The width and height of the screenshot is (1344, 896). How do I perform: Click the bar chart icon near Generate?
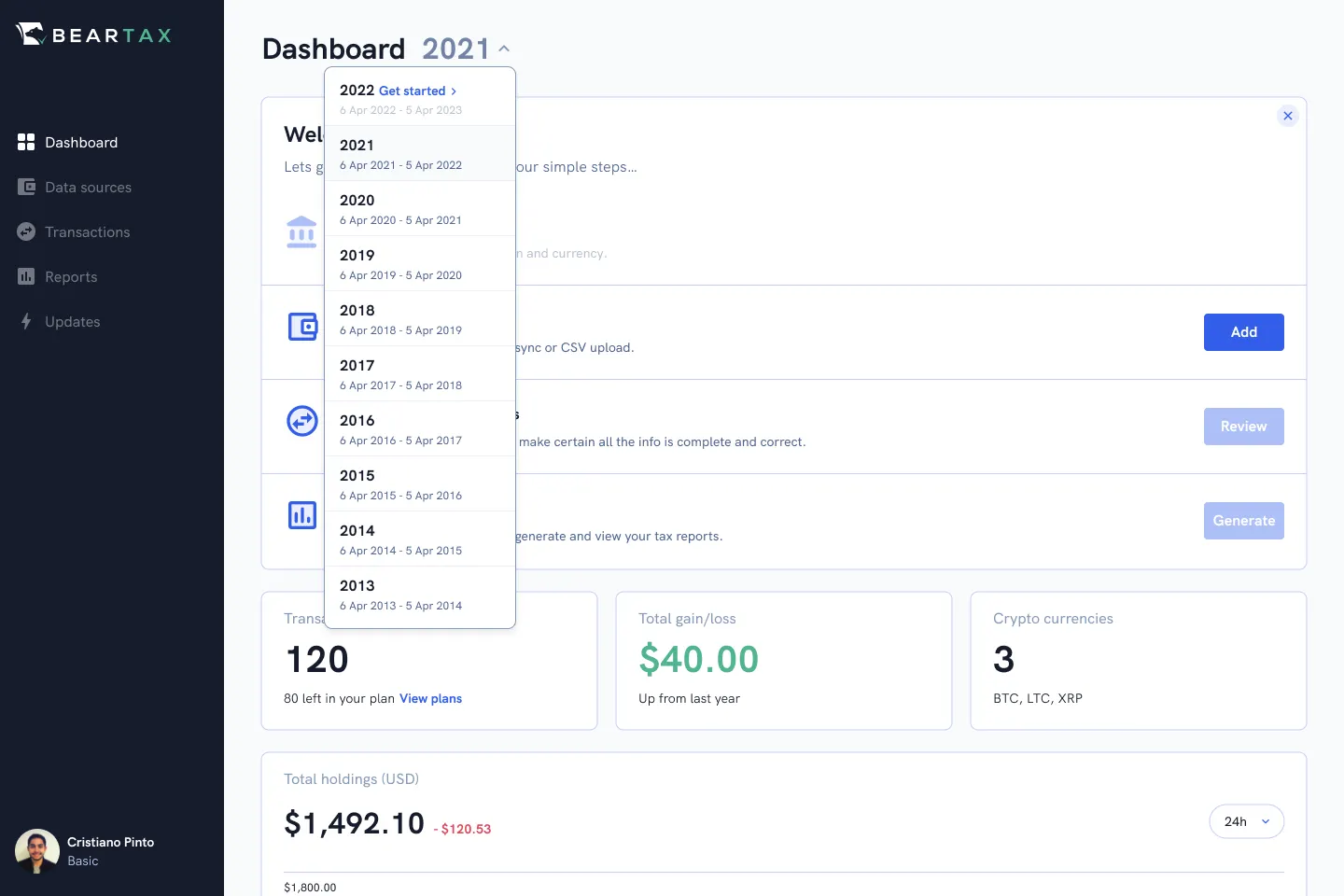point(301,514)
